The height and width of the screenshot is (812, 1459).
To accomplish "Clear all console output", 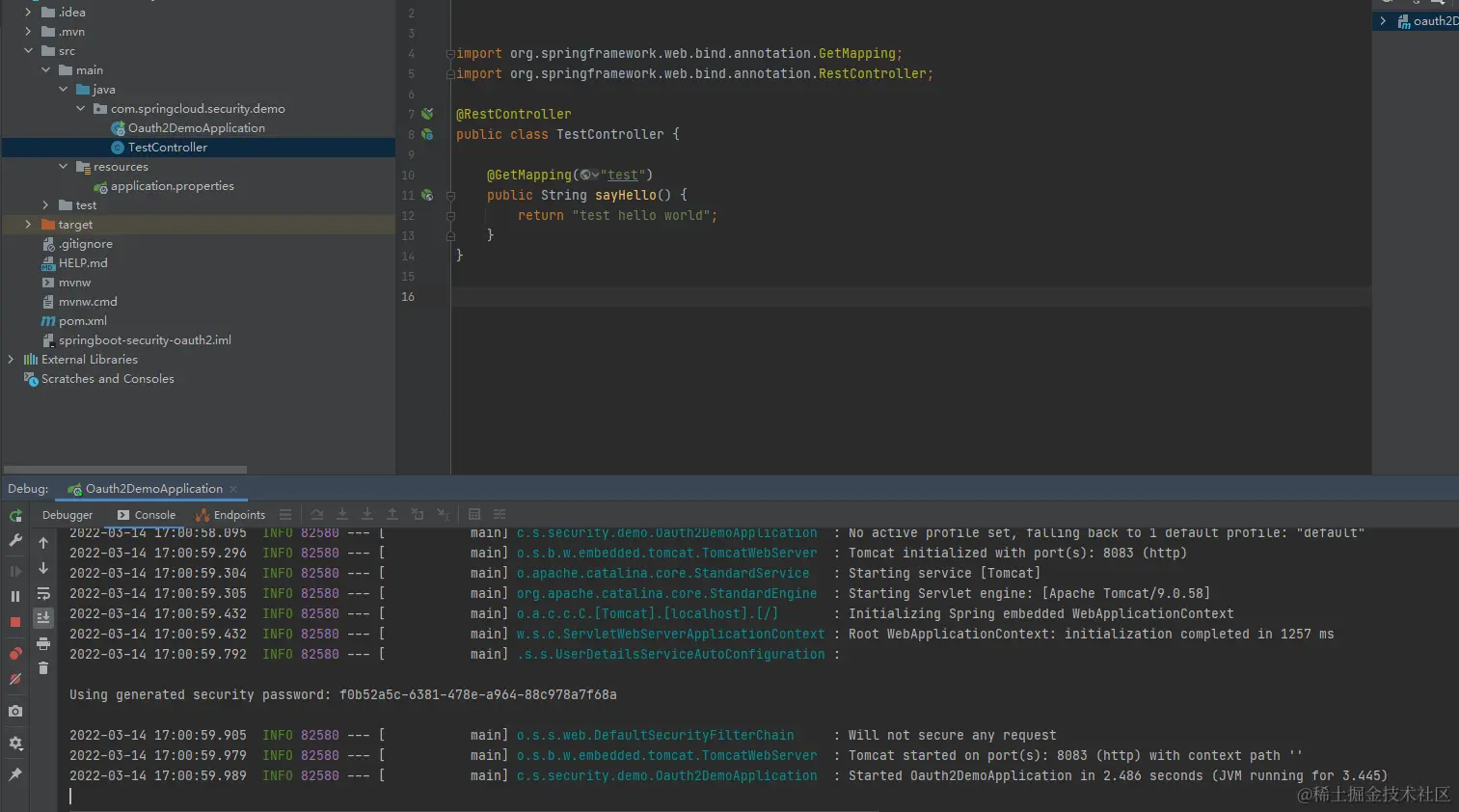I will (x=43, y=668).
